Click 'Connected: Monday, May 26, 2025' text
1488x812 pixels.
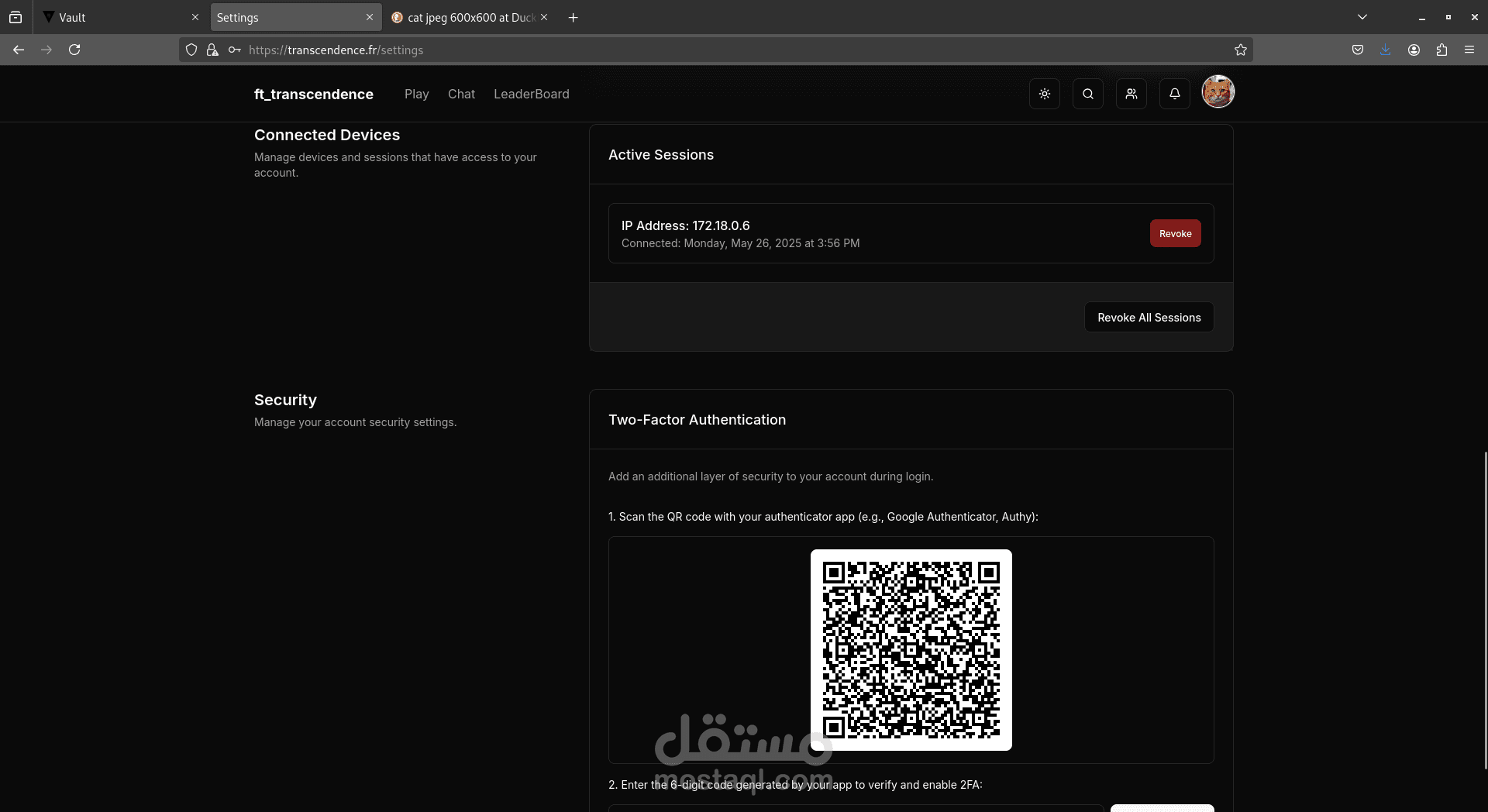point(740,243)
